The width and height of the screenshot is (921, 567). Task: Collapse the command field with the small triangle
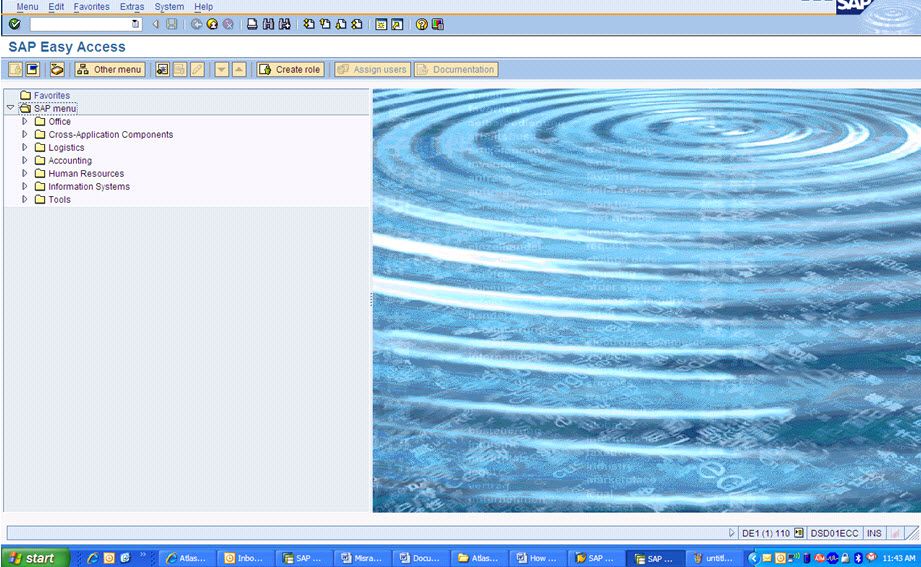[x=156, y=24]
